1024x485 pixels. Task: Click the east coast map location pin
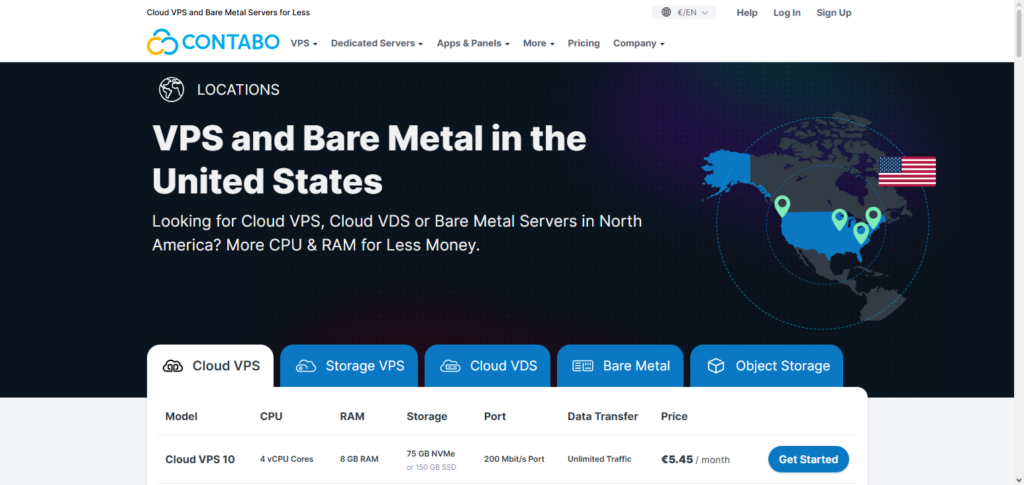873,216
